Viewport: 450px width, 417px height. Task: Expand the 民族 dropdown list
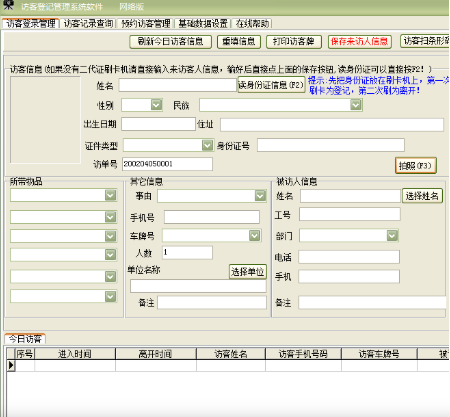coord(356,105)
